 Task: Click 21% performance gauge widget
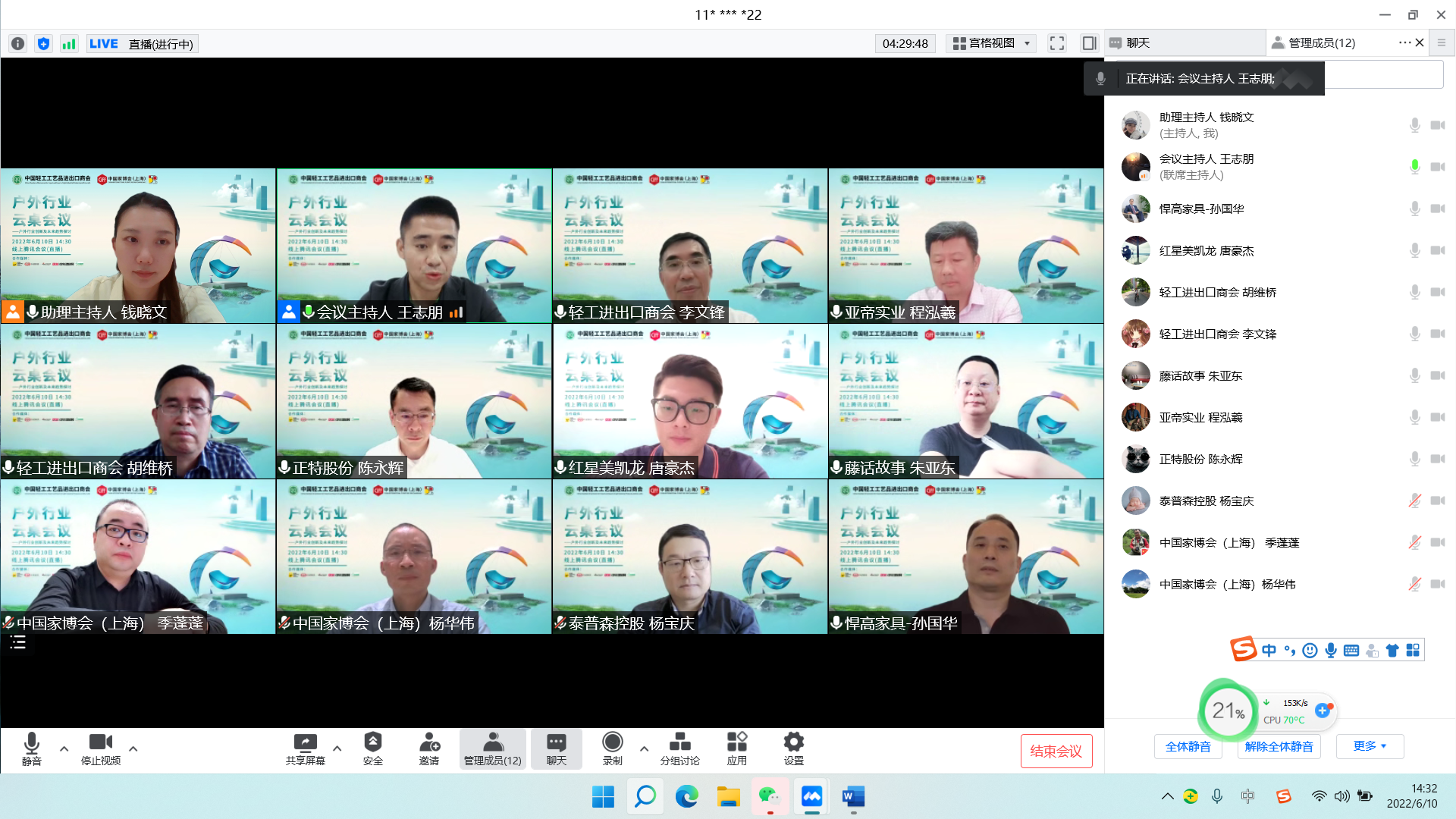click(1228, 711)
